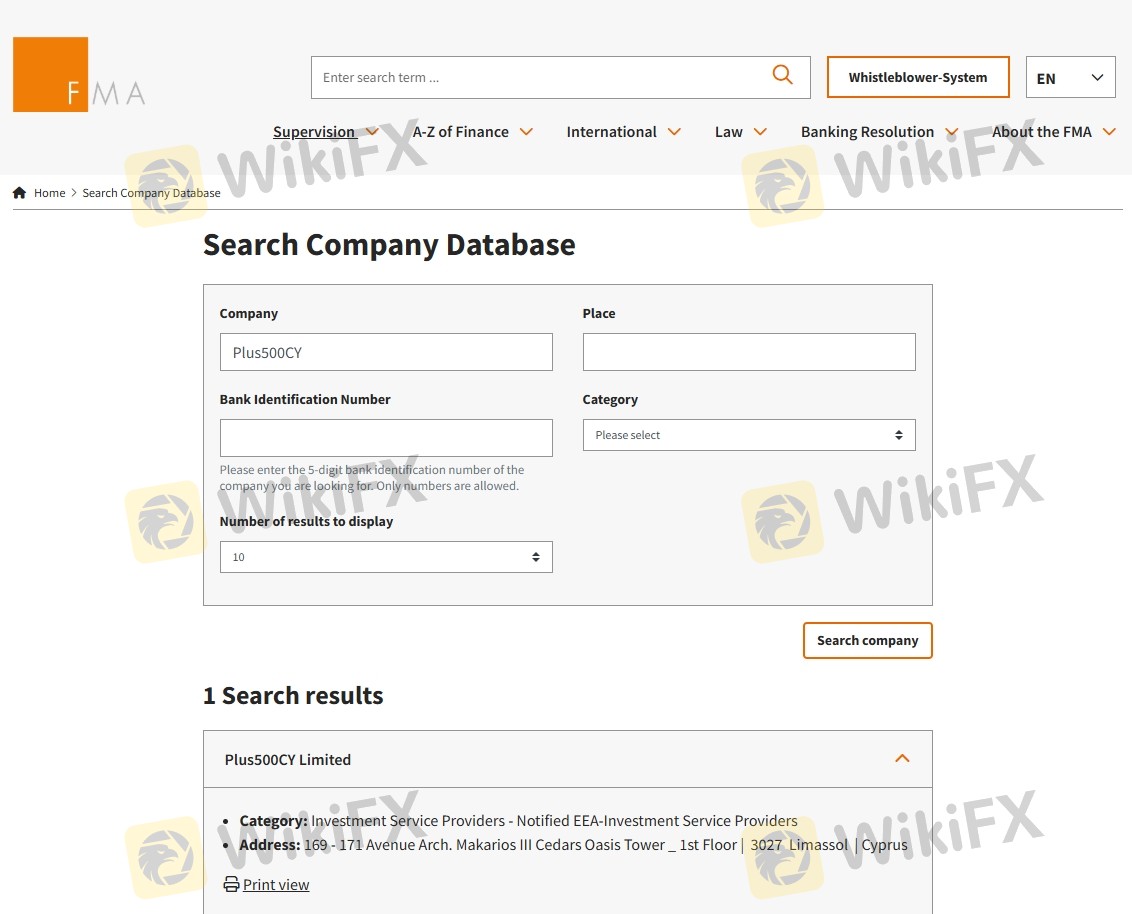The width and height of the screenshot is (1132, 914).
Task: Click the home icon in breadcrumb
Action: (19, 193)
